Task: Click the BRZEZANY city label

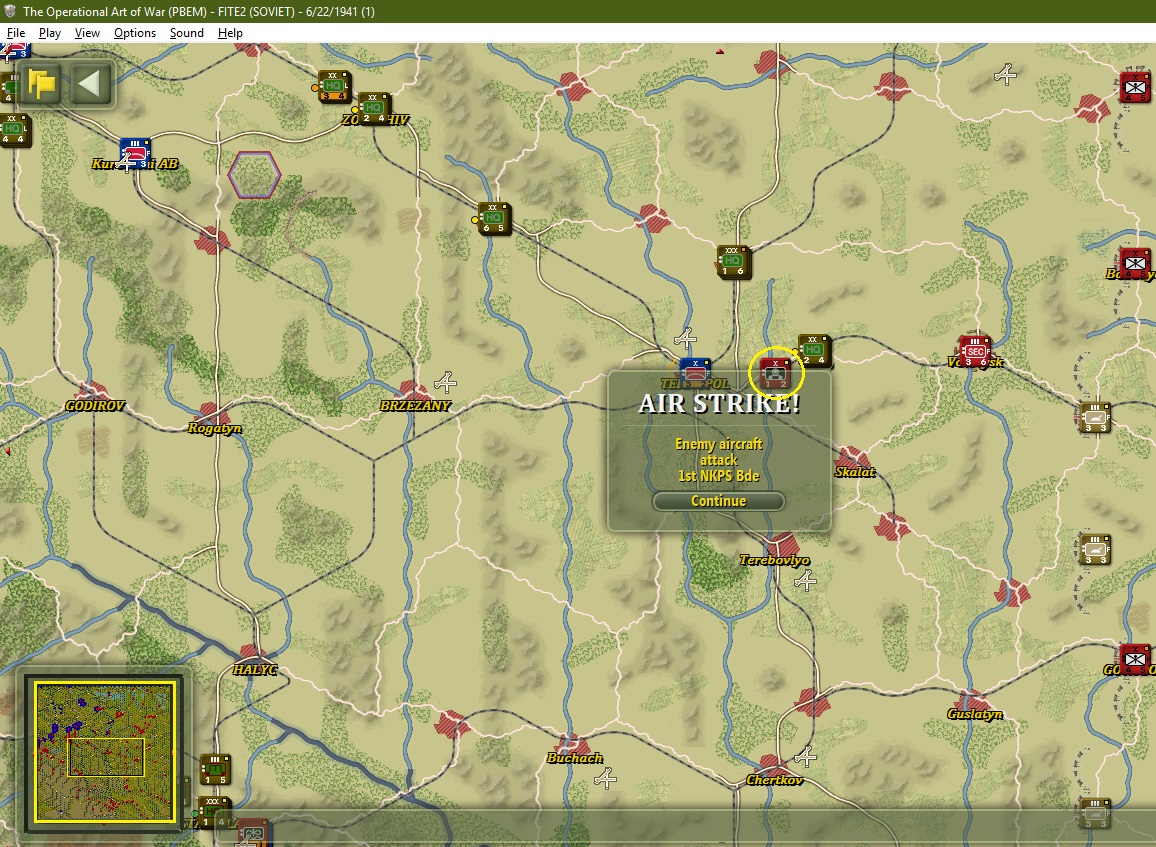Action: tap(415, 405)
